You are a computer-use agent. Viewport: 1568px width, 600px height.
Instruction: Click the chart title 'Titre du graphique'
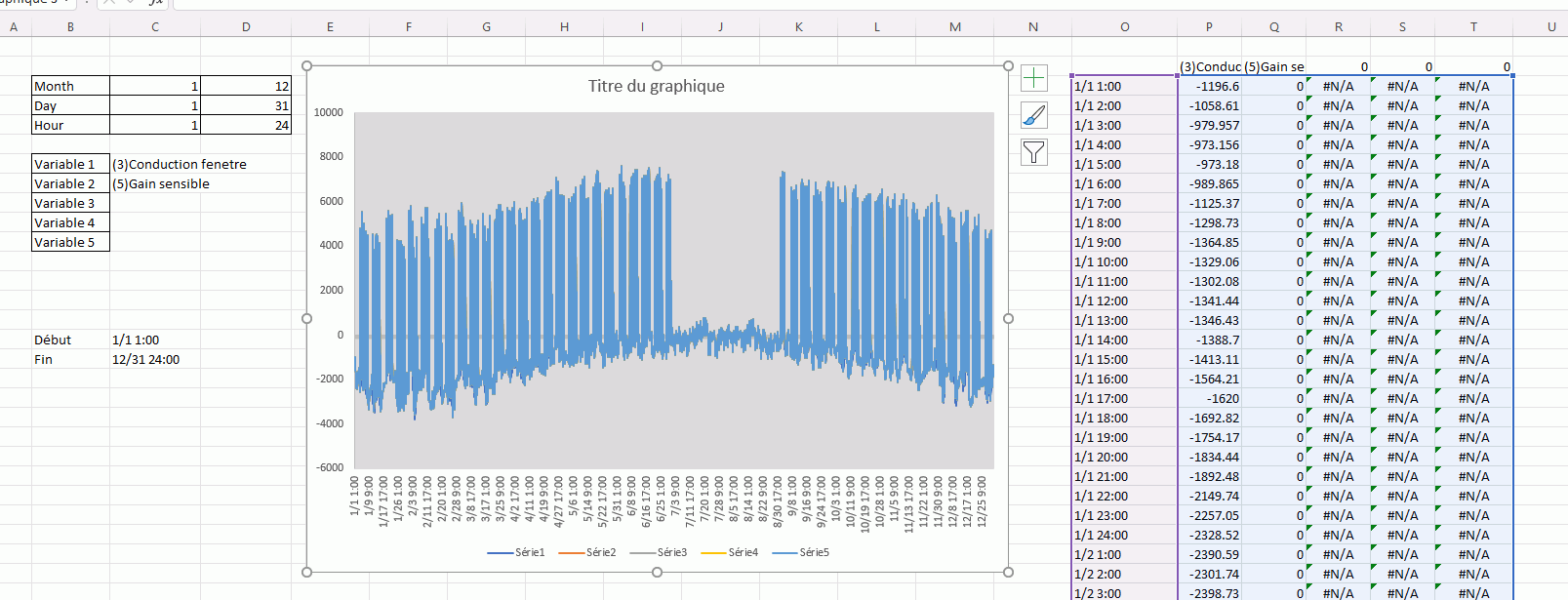click(656, 86)
